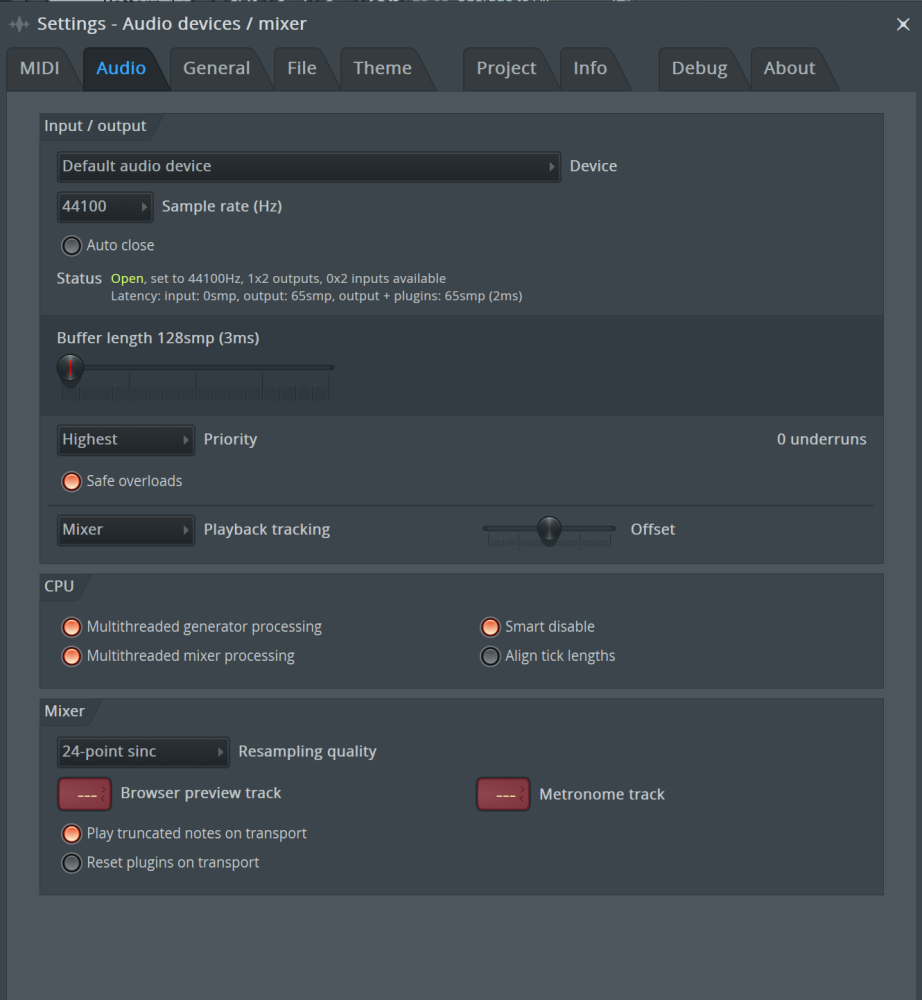
Task: Click the Priority label
Action: [230, 439]
